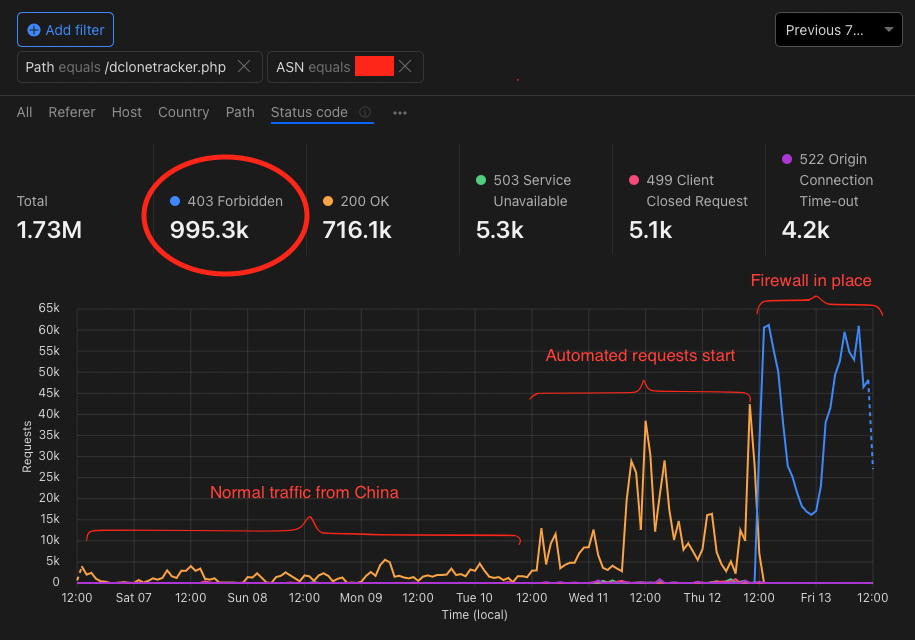Remove the ASN filter via its X icon
The image size is (915, 640).
(x=407, y=66)
